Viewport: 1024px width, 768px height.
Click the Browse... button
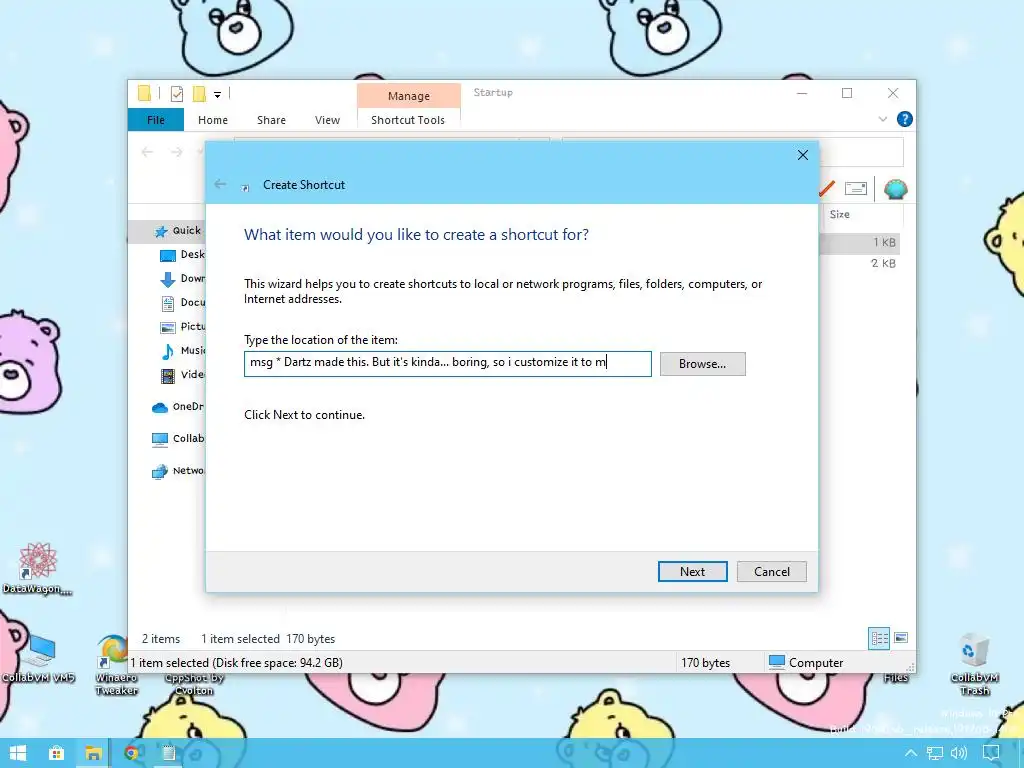point(702,364)
